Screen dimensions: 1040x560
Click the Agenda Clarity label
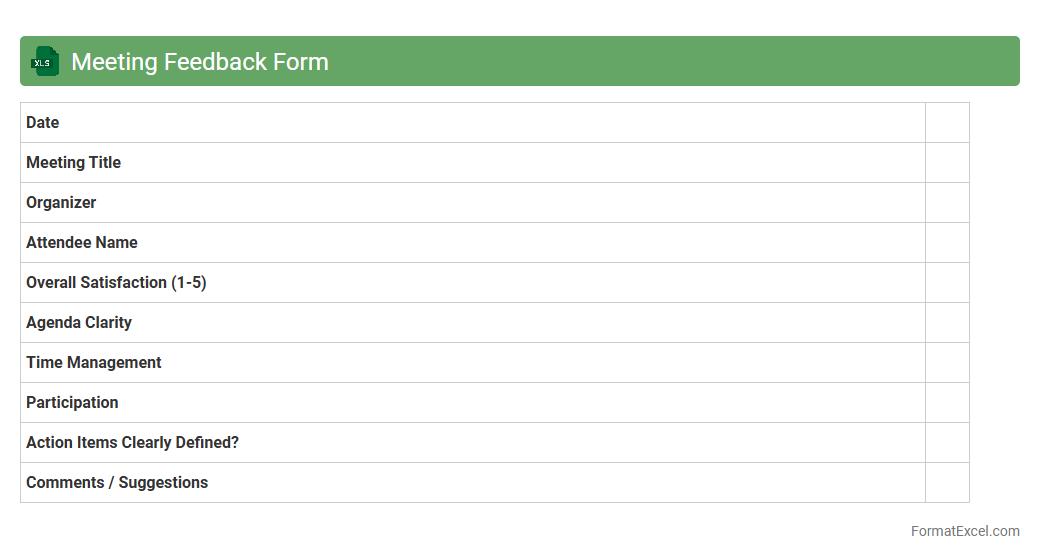(79, 323)
